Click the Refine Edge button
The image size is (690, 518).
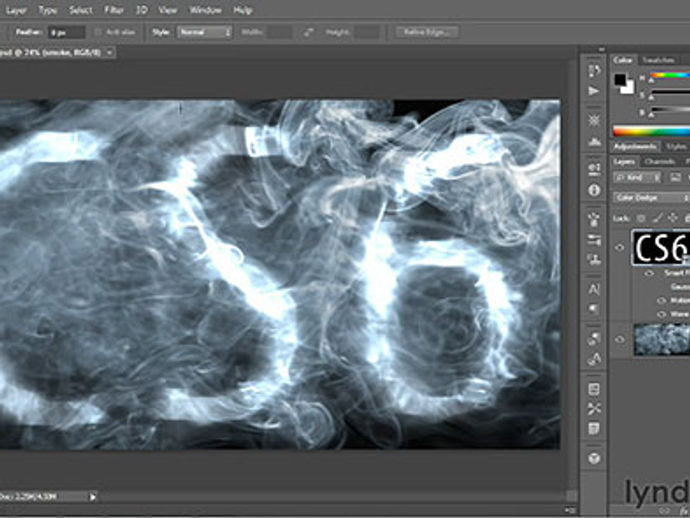(427, 32)
